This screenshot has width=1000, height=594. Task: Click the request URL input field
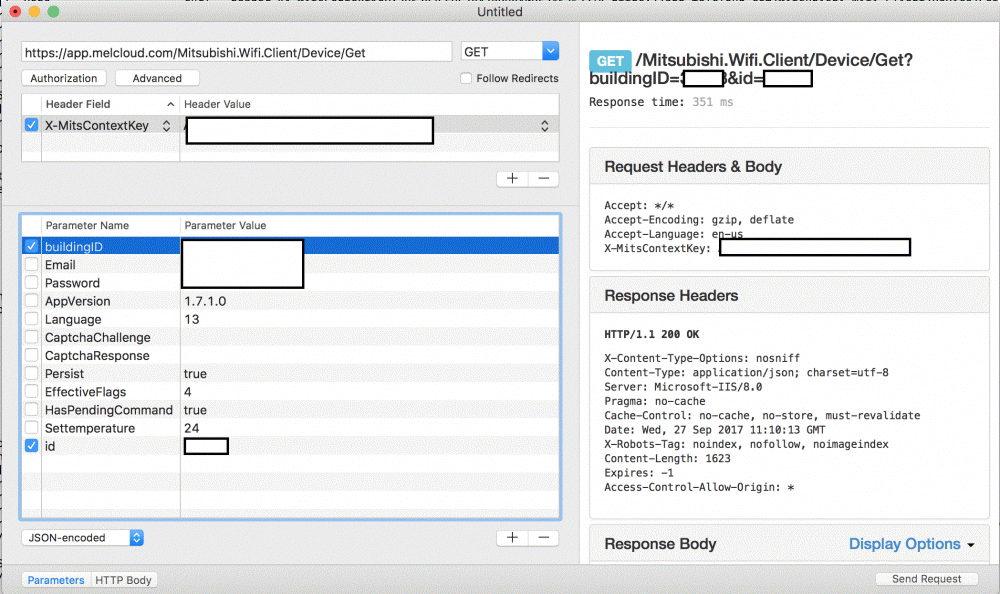click(x=237, y=52)
